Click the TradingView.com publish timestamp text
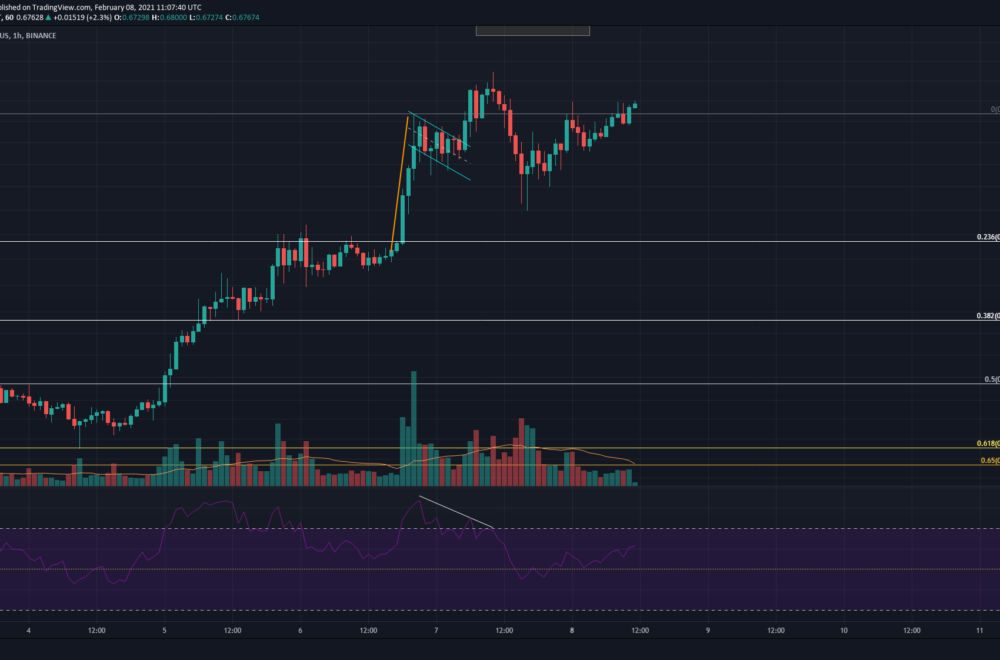Viewport: 1000px width, 660px height. point(101,8)
